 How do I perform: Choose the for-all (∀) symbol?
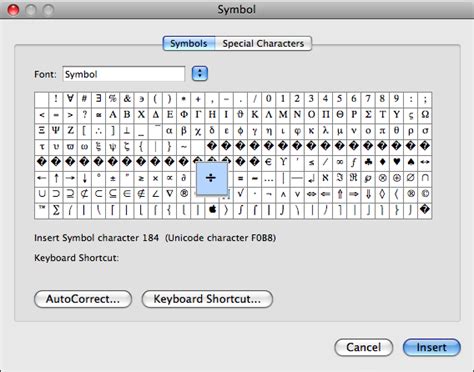click(70, 99)
